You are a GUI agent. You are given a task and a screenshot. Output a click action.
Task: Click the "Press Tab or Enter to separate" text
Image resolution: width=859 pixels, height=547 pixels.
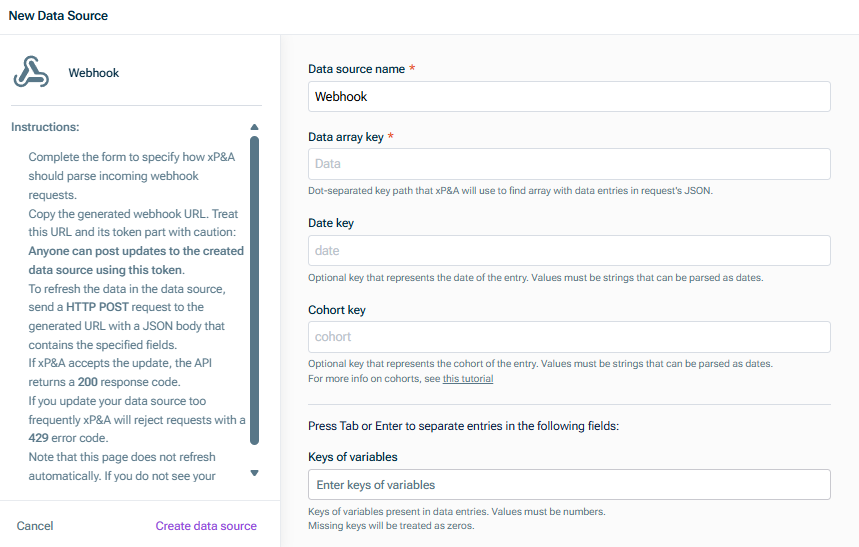click(463, 426)
